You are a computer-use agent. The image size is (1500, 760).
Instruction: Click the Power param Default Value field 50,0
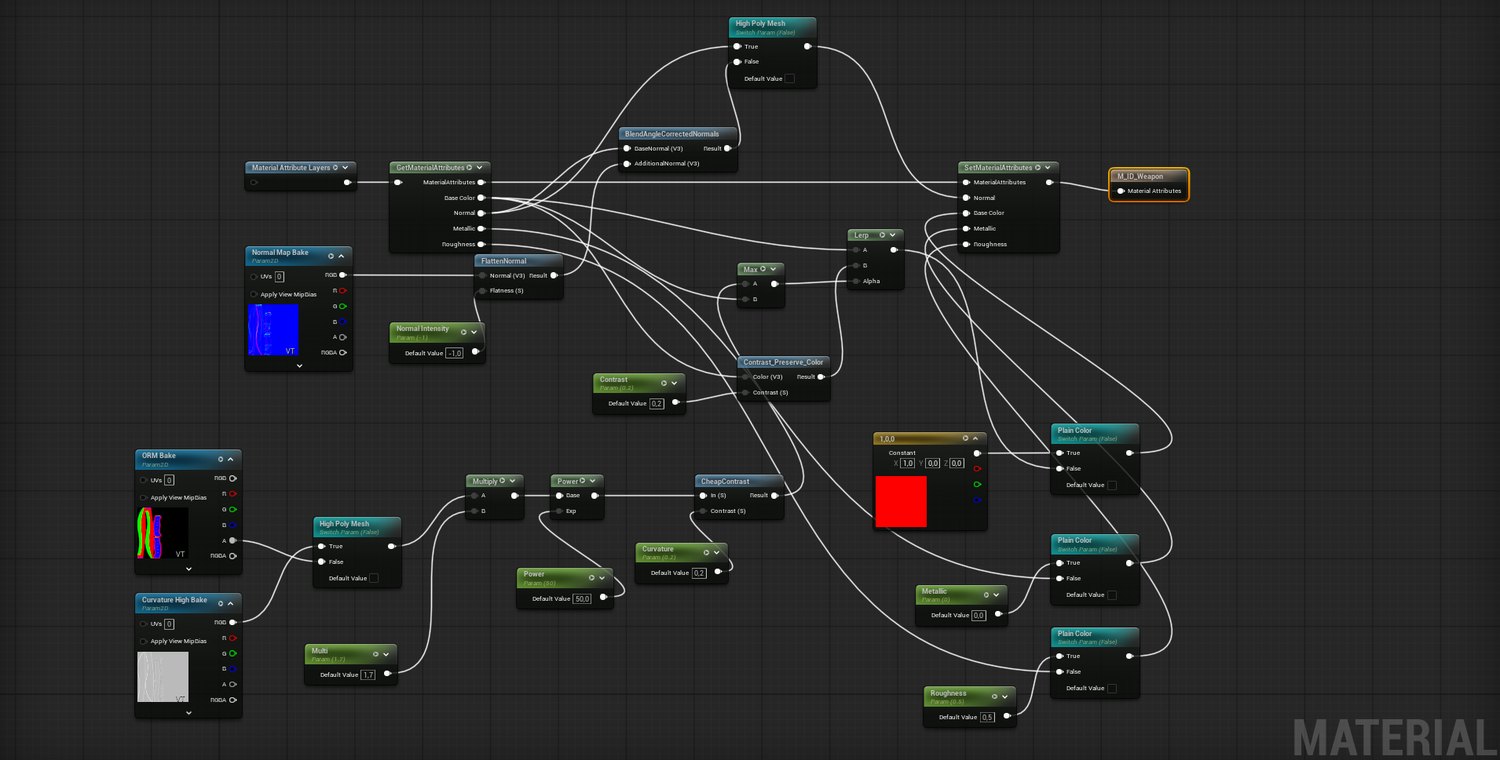pos(582,598)
